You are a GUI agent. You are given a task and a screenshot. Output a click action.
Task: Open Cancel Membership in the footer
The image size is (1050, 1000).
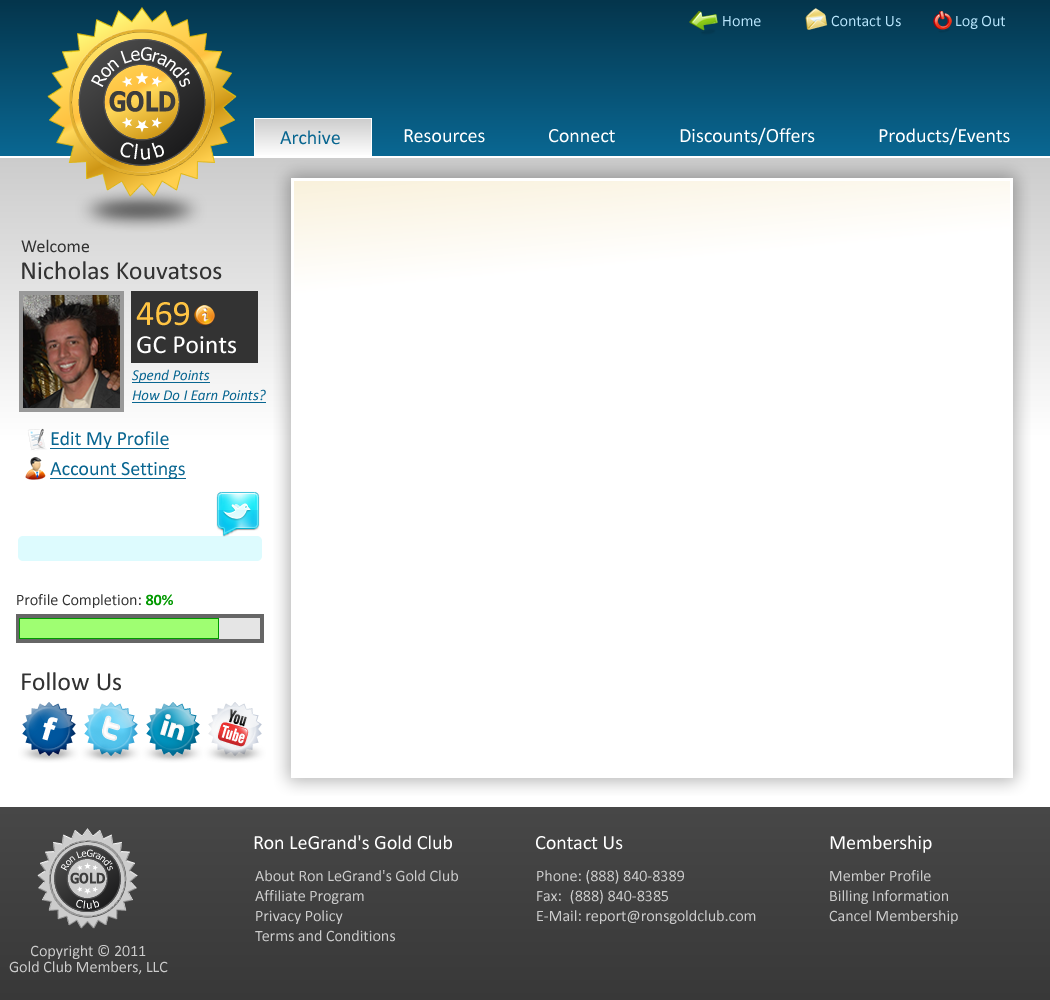[x=893, y=916]
